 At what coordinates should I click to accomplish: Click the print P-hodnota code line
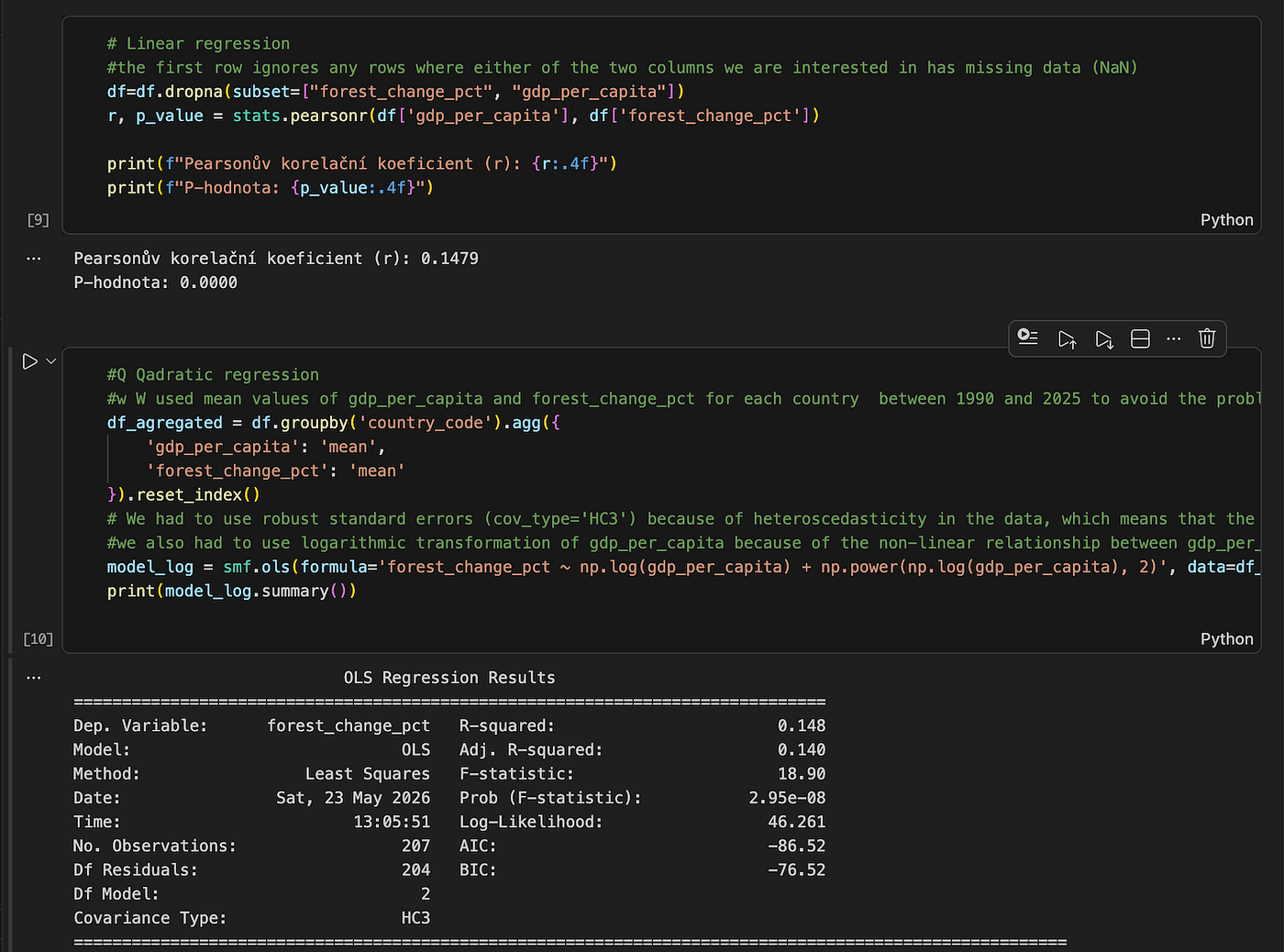[271, 187]
